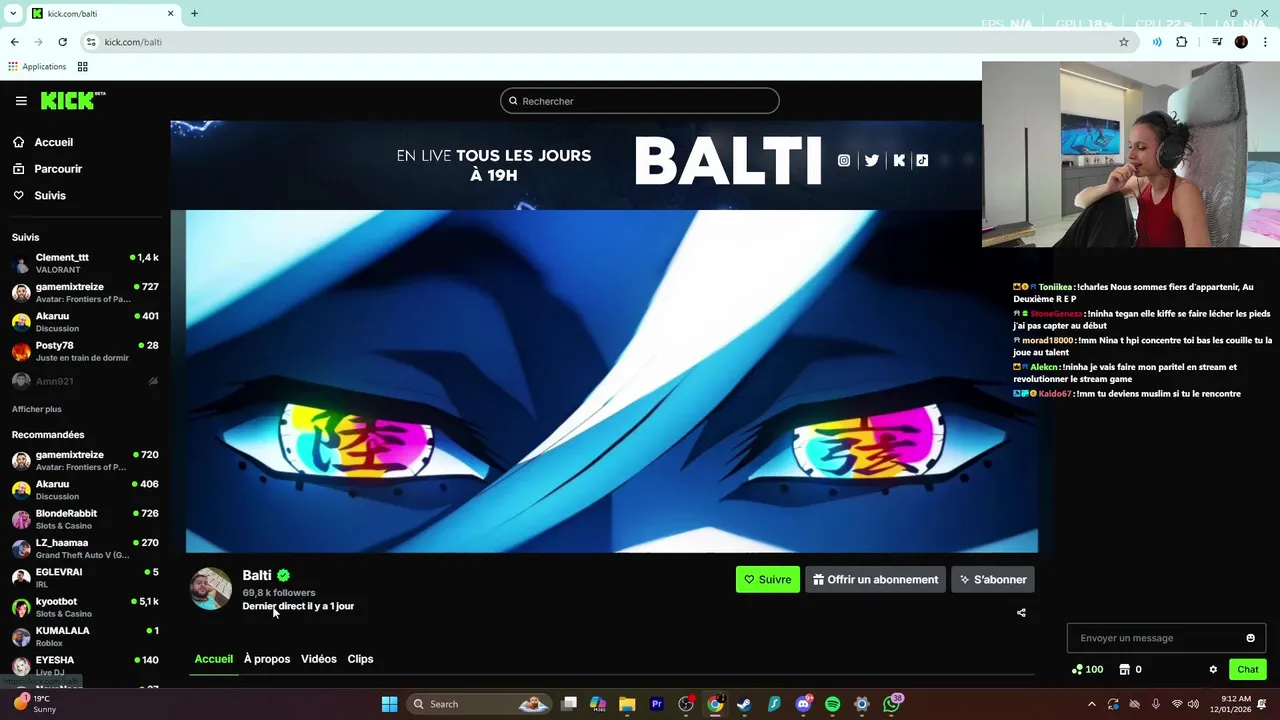Click the blue sound-wave extension icon
This screenshot has height=720, width=1280.
(x=1157, y=42)
